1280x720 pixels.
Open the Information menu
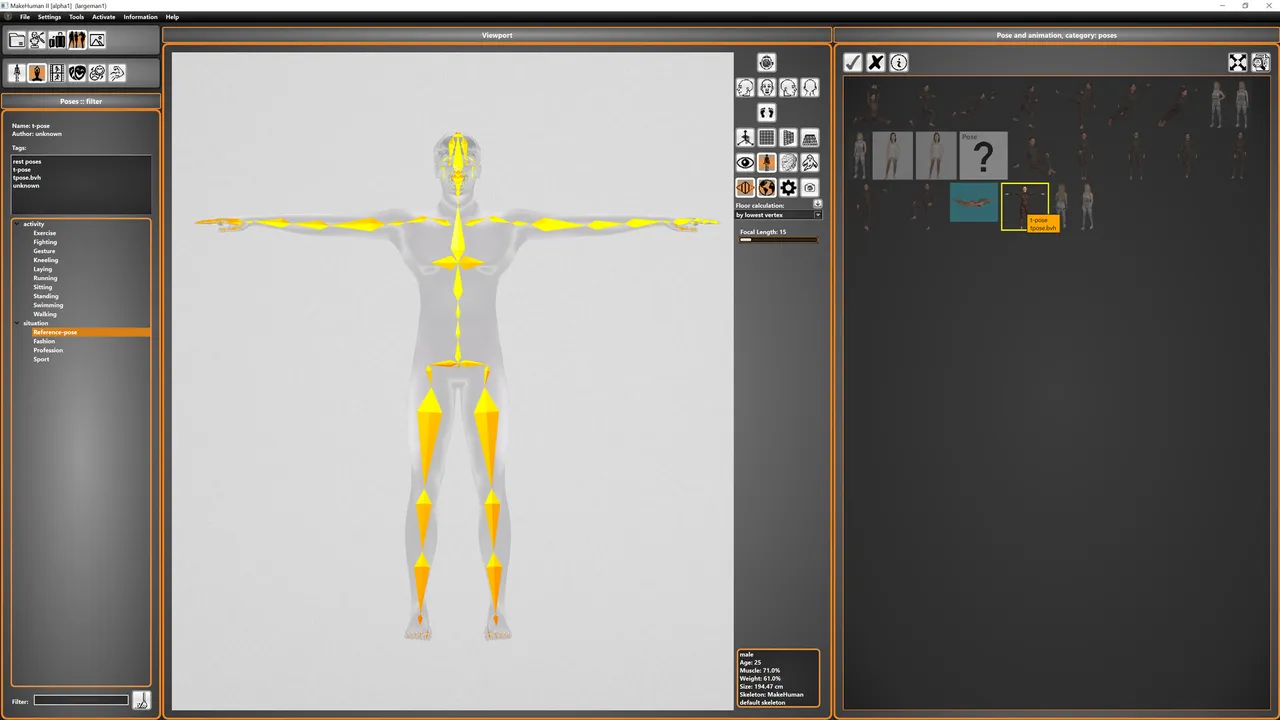[140, 17]
